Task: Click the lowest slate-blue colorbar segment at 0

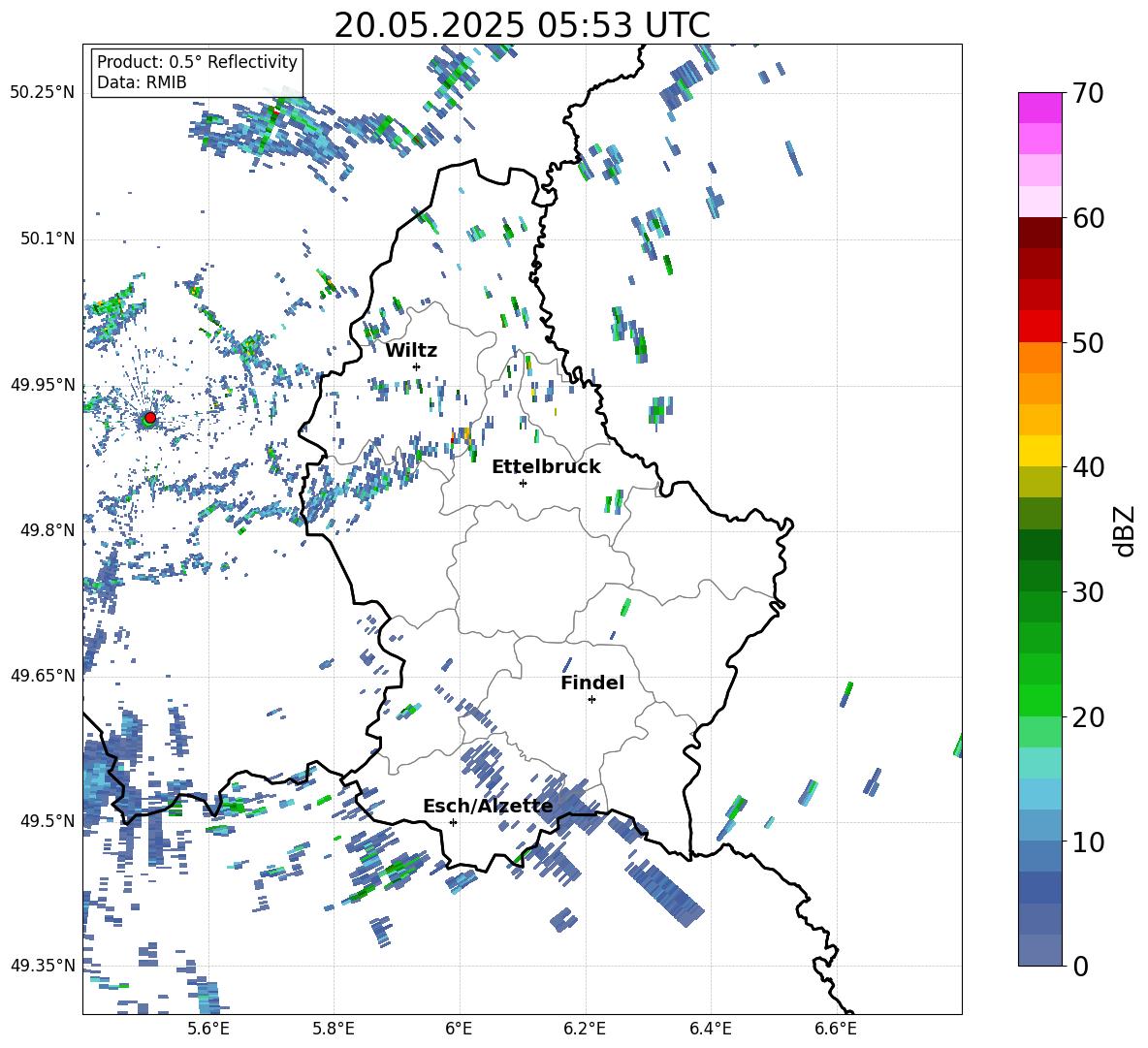Action: pyautogui.click(x=1039, y=950)
